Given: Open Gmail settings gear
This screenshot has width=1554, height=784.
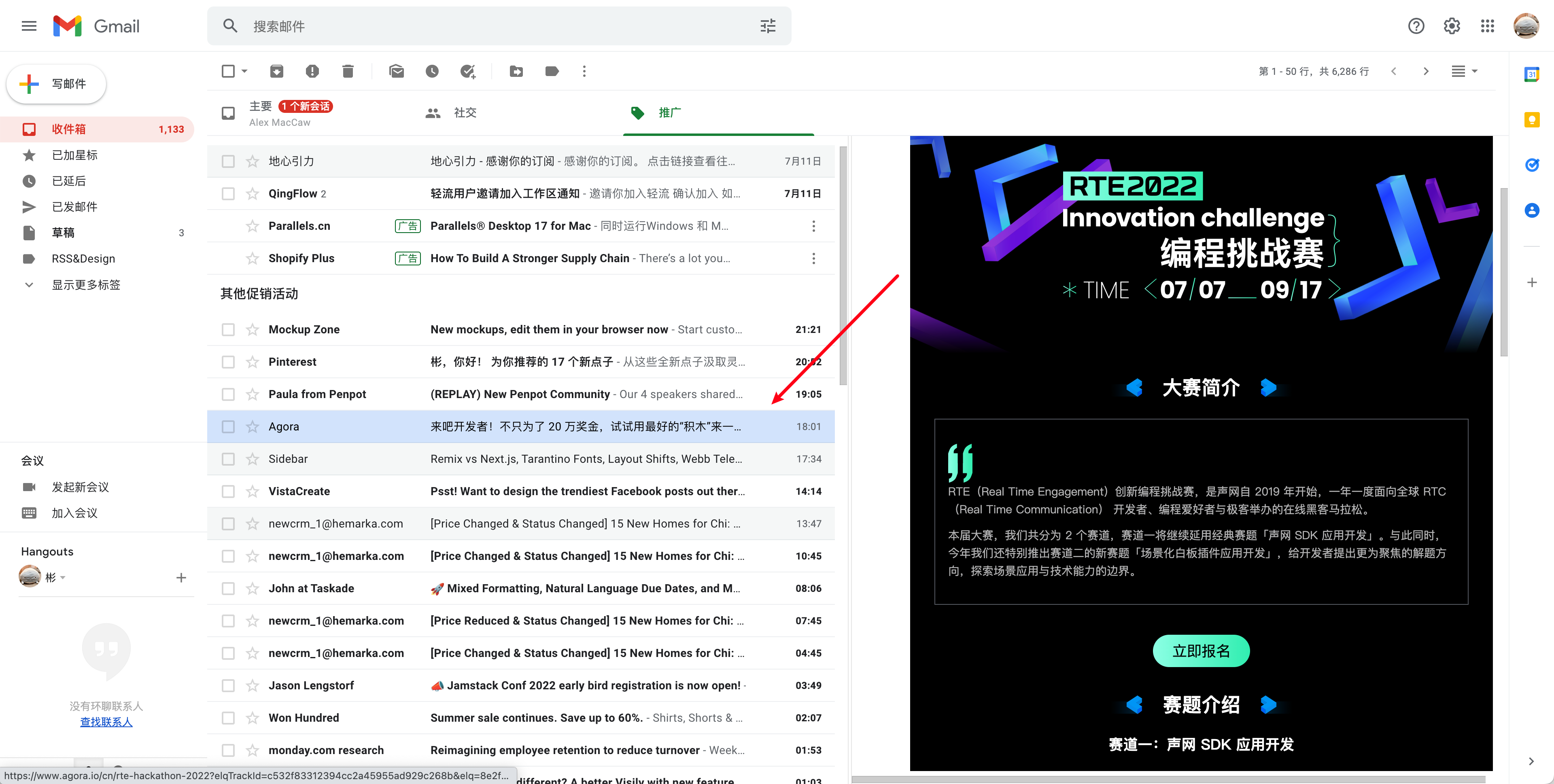Looking at the screenshot, I should 1452,26.
